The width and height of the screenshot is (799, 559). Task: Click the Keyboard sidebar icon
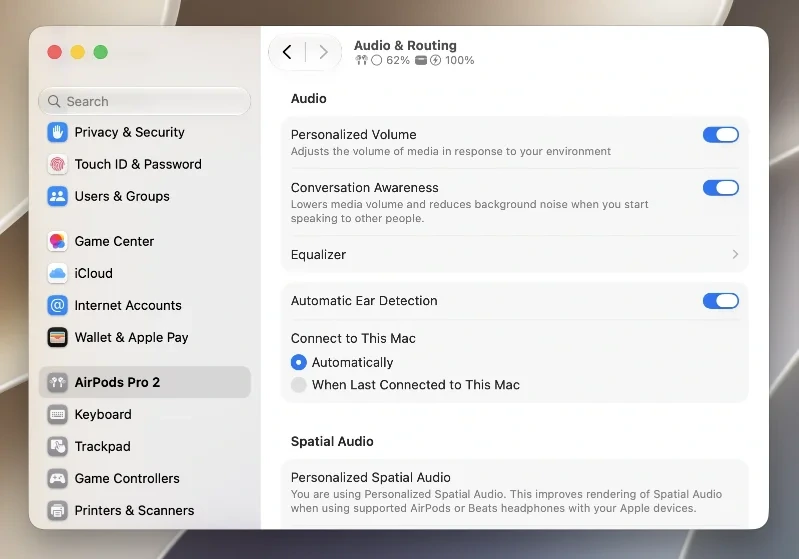[x=58, y=414]
